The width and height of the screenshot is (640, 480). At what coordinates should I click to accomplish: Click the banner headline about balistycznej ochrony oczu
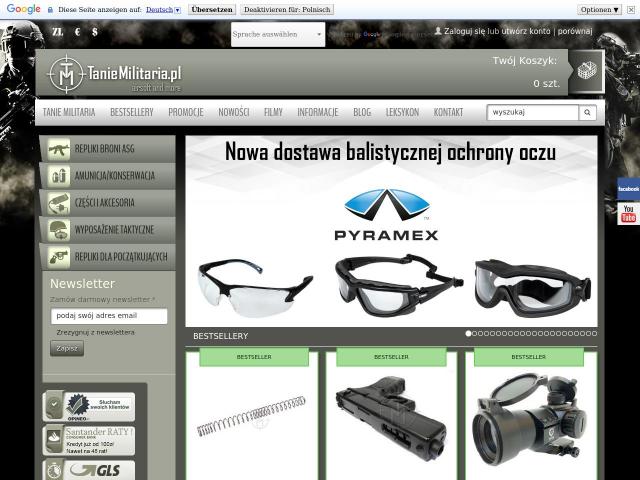pos(390,152)
